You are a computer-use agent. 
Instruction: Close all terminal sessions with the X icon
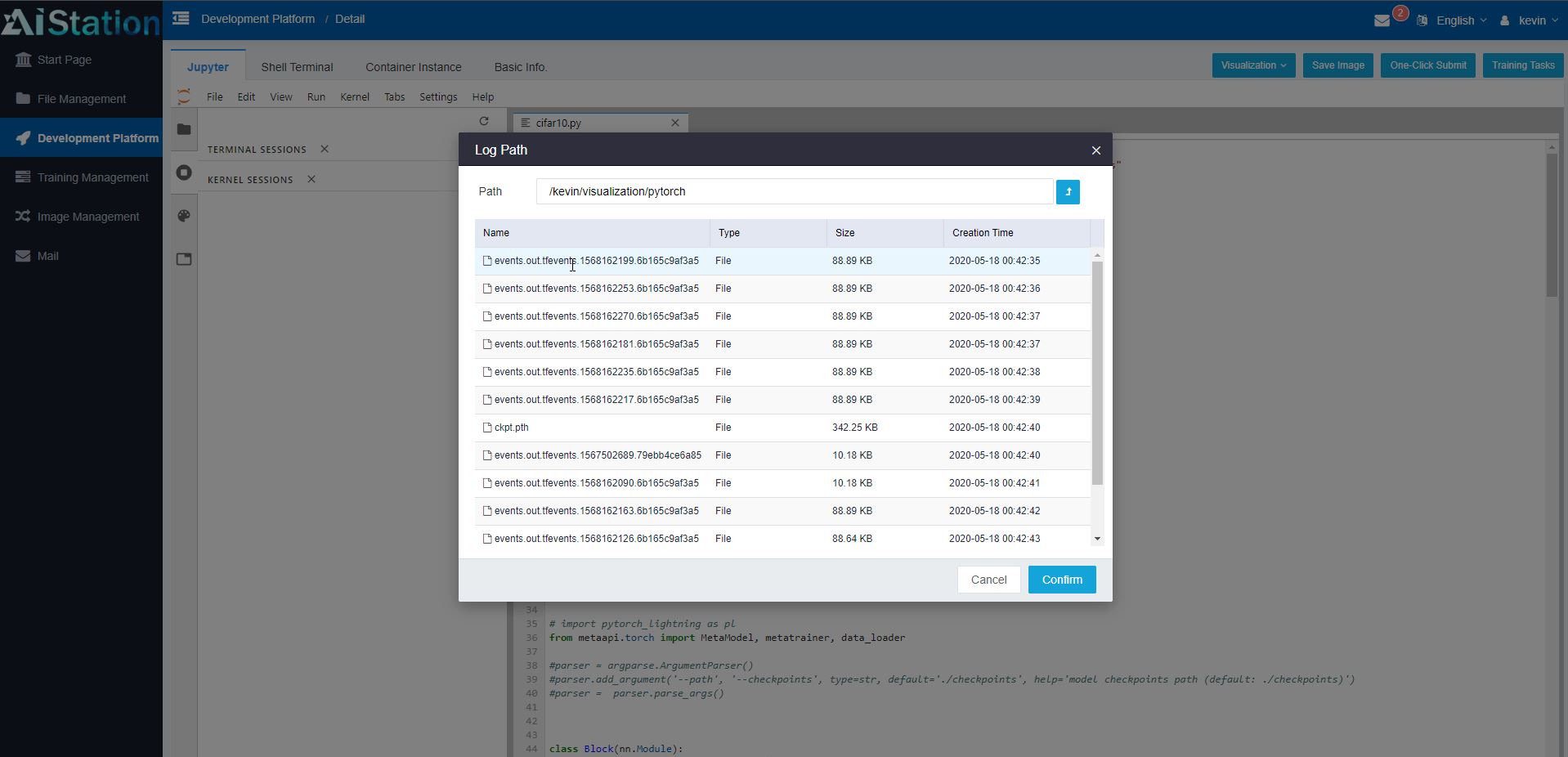pyautogui.click(x=325, y=149)
